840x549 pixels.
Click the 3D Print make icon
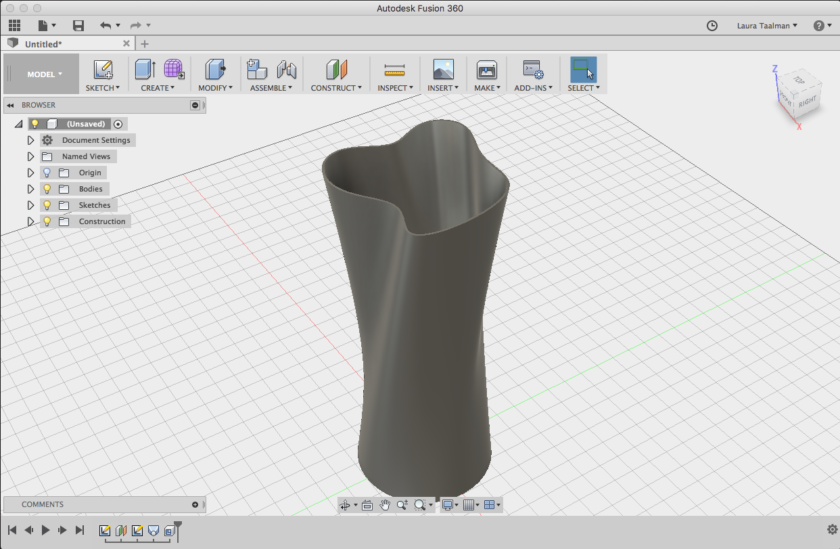click(486, 70)
